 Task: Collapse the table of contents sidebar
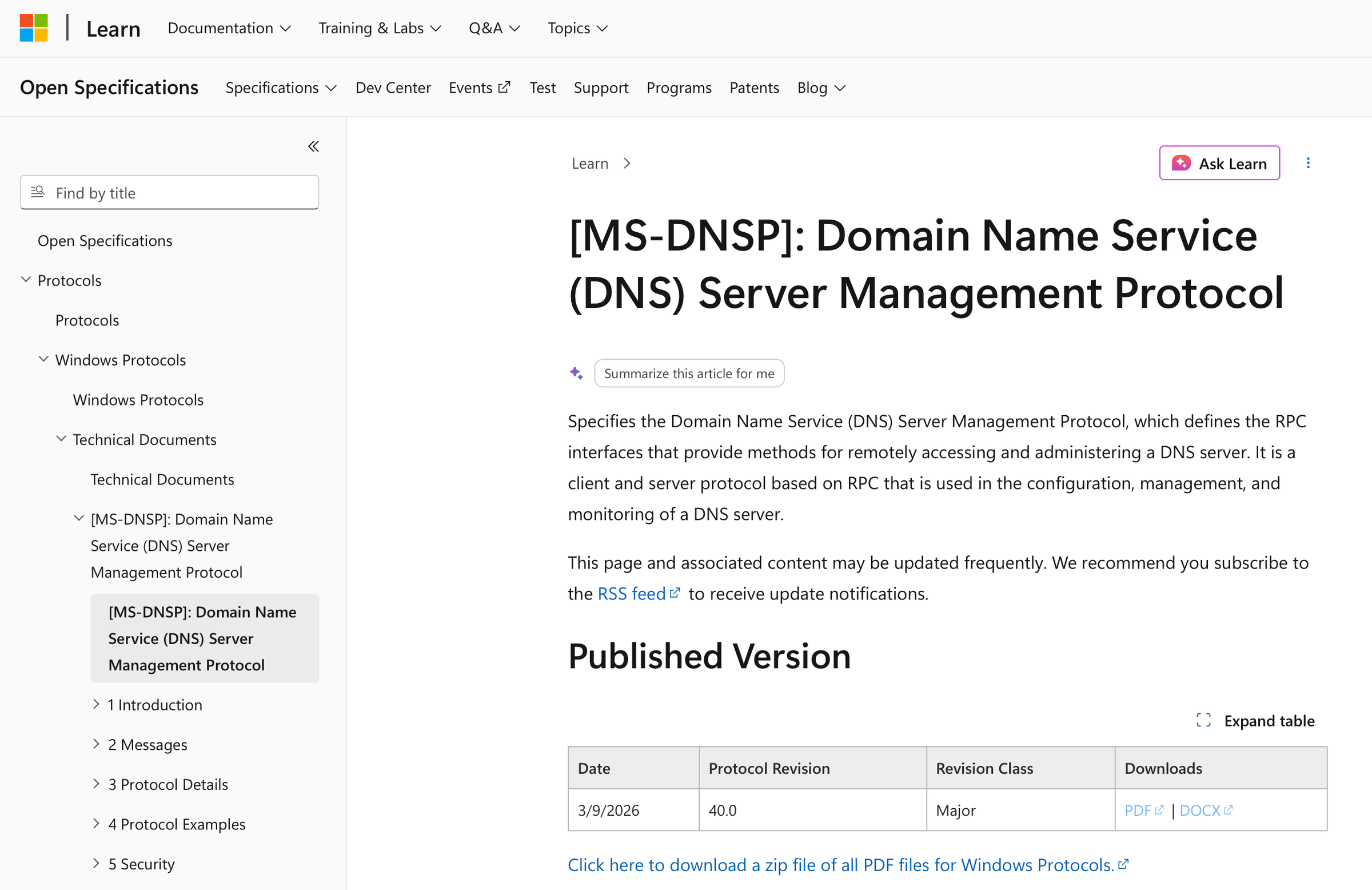click(313, 146)
